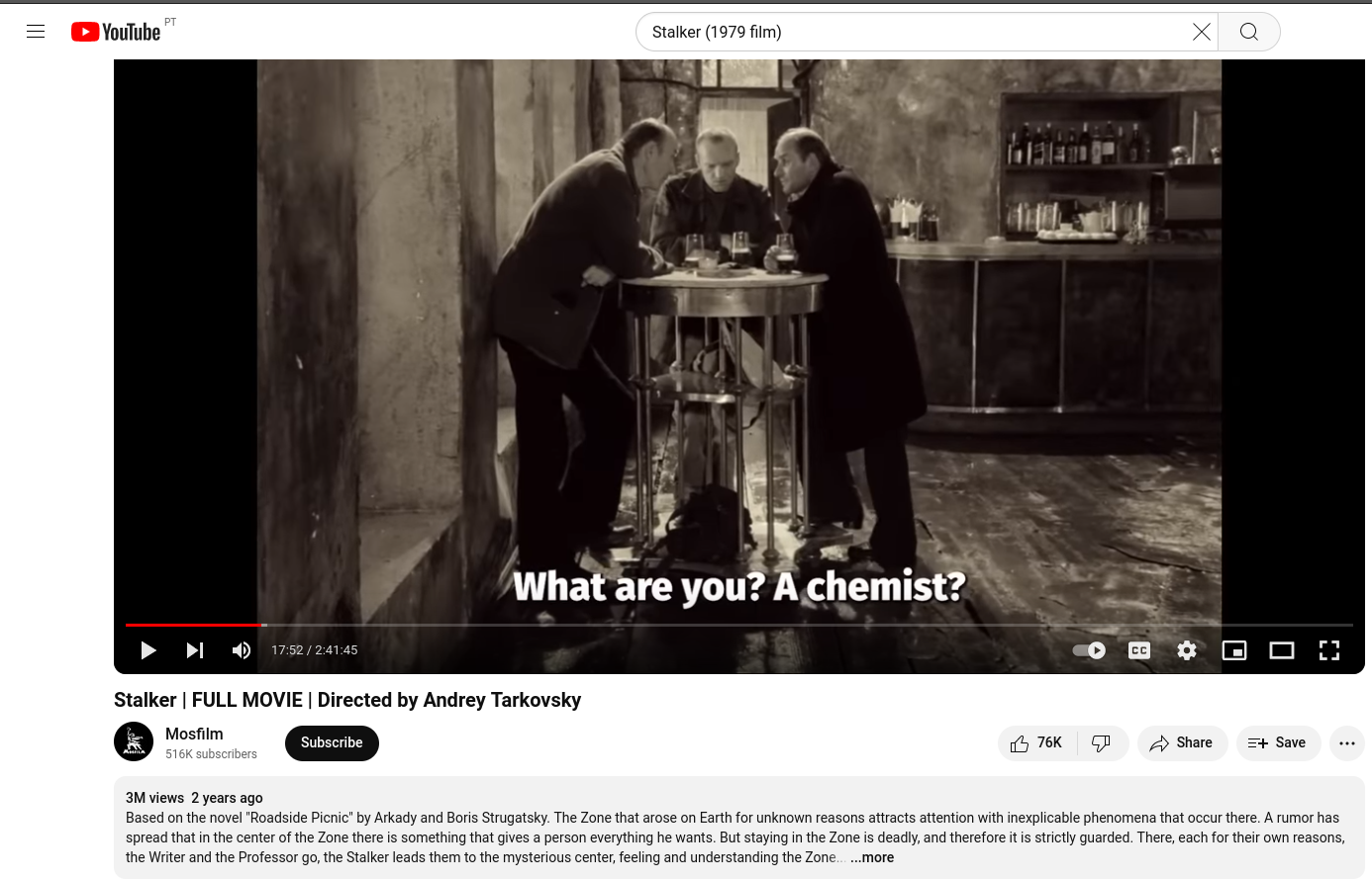This screenshot has height=885, width=1372.
Task: Skip to the next video
Action: tap(195, 650)
